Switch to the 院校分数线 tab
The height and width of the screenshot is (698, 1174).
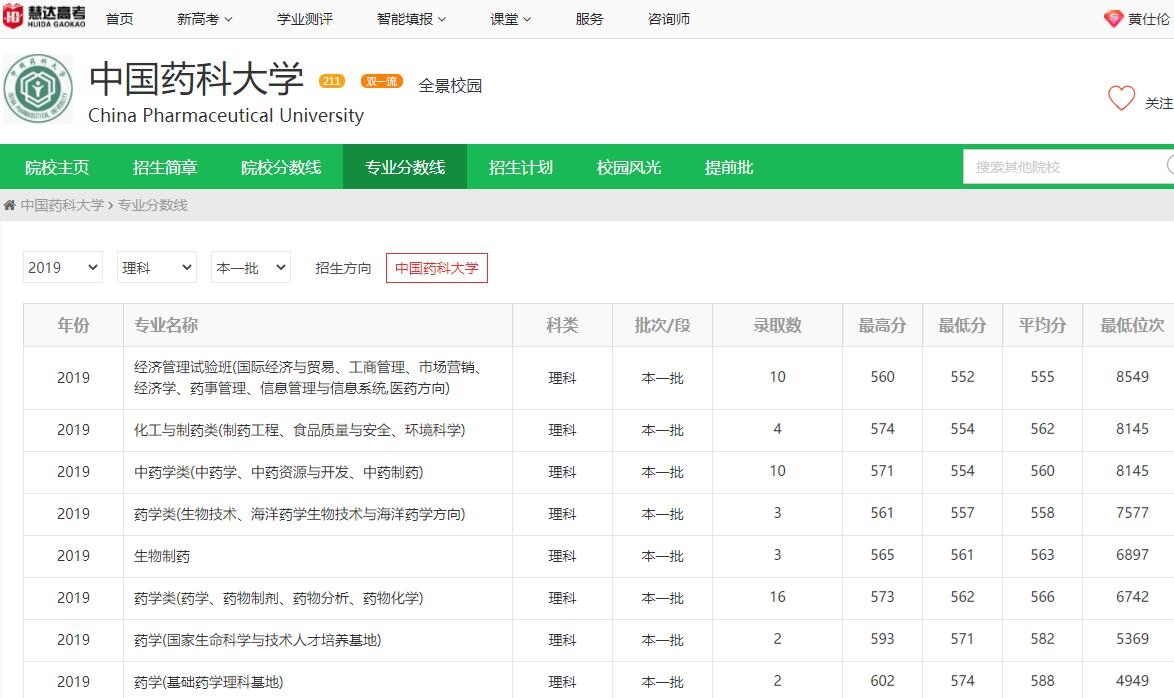pos(281,167)
